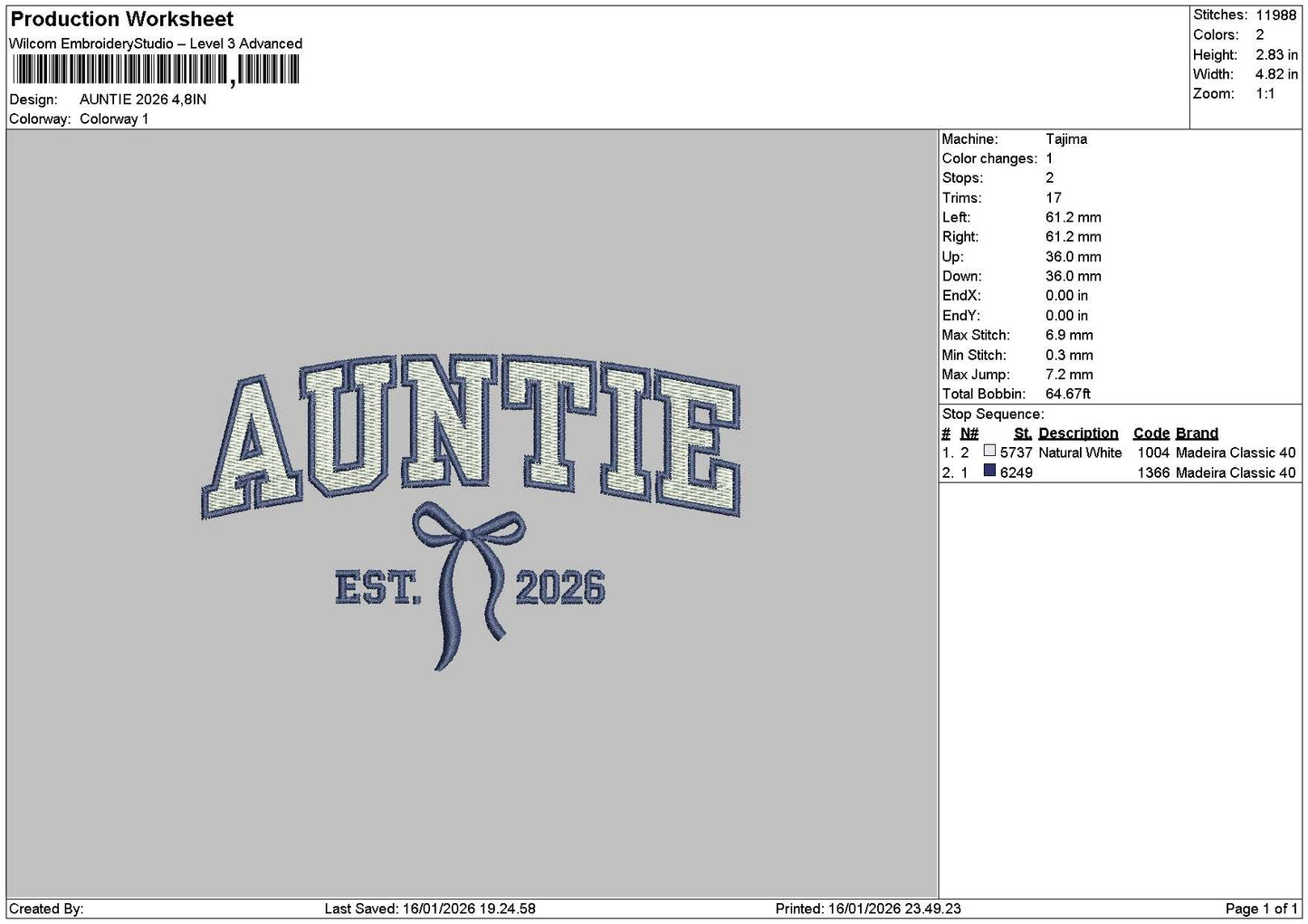This screenshot has width=1308, height=924.
Task: Click the 'Color changes:' label
Action: pos(989,158)
